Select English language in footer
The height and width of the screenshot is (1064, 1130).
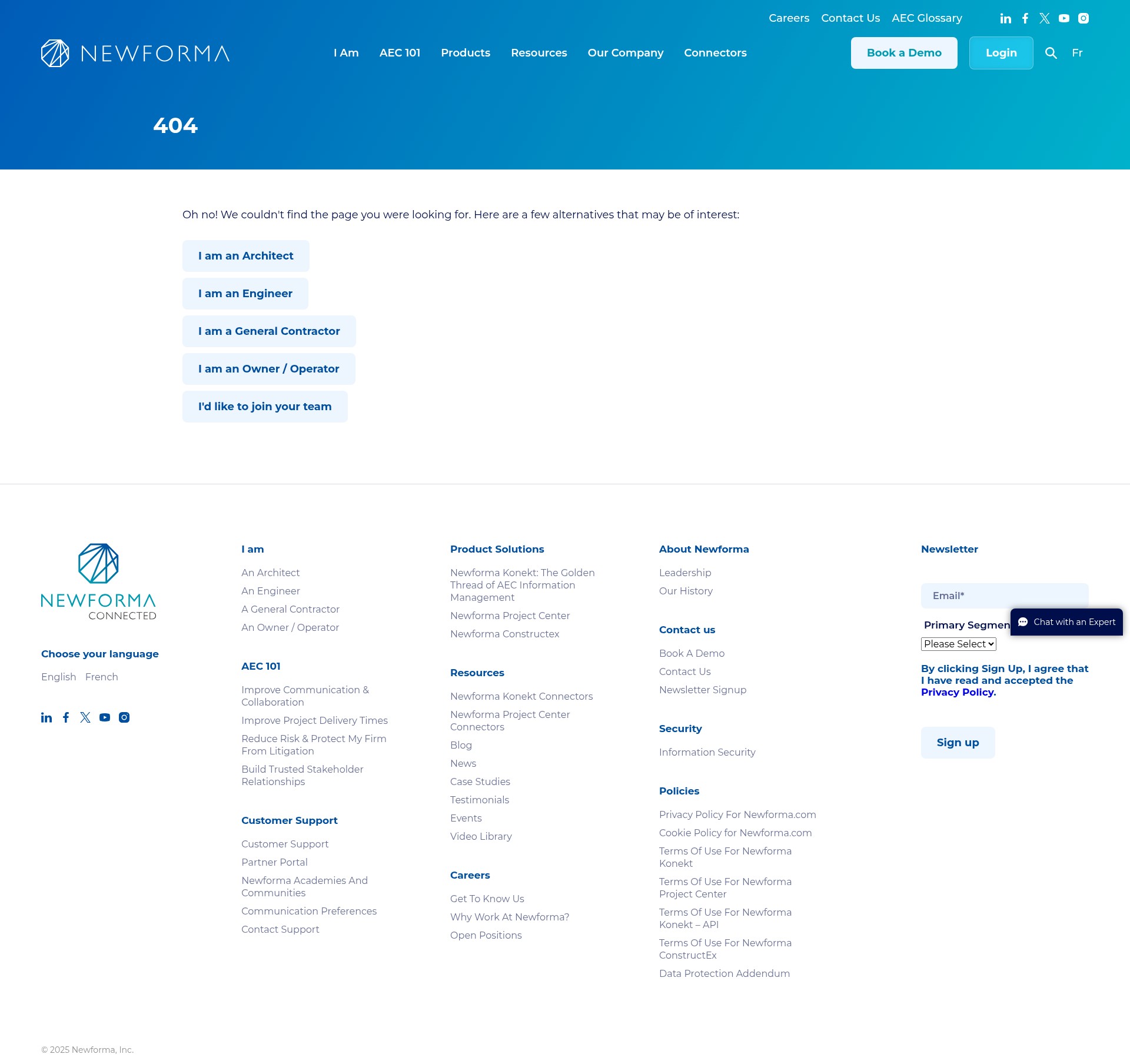59,677
